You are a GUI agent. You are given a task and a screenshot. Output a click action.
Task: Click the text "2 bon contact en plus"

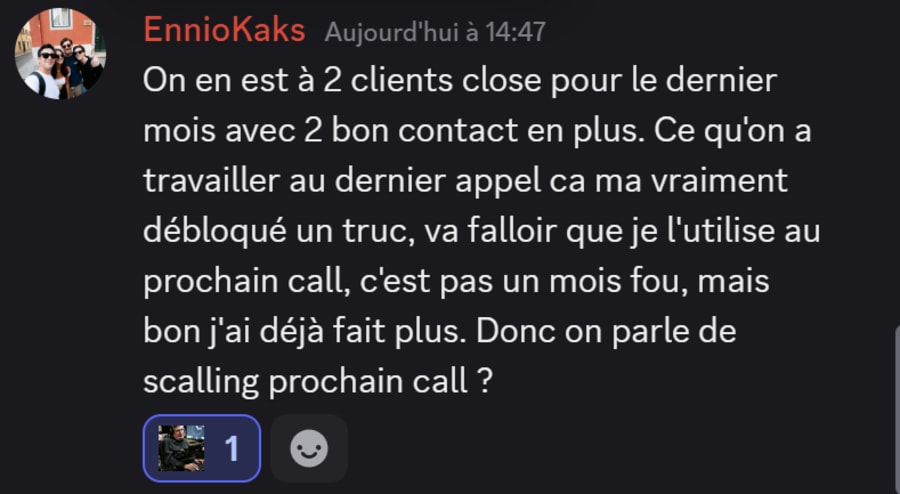point(471,131)
